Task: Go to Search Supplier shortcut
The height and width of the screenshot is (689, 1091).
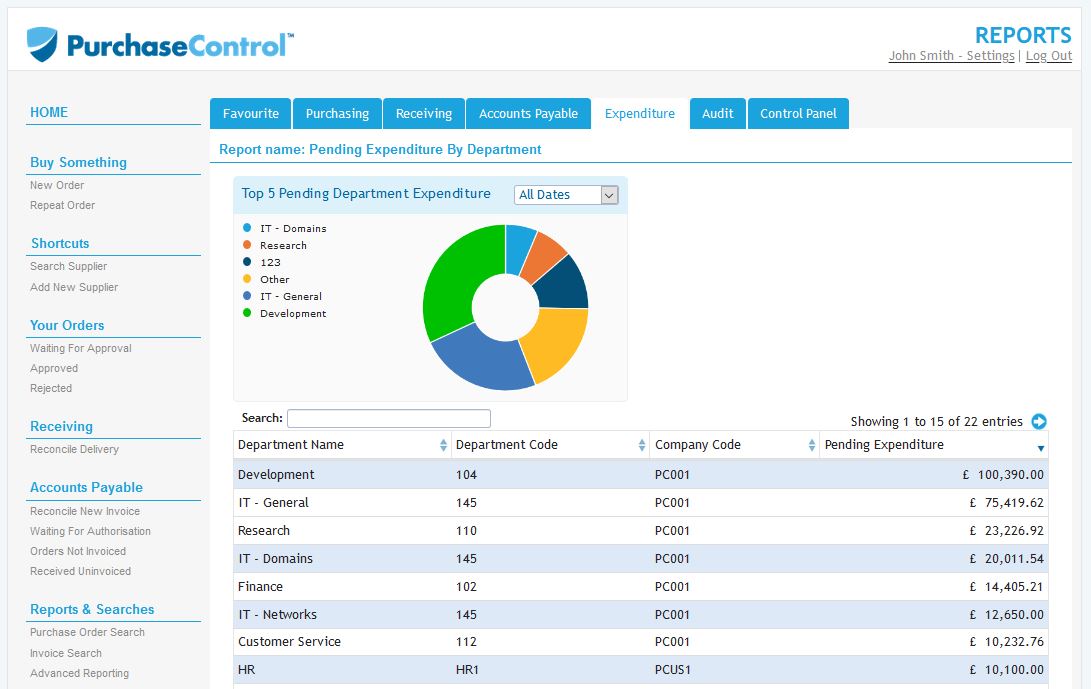Action: click(x=68, y=266)
